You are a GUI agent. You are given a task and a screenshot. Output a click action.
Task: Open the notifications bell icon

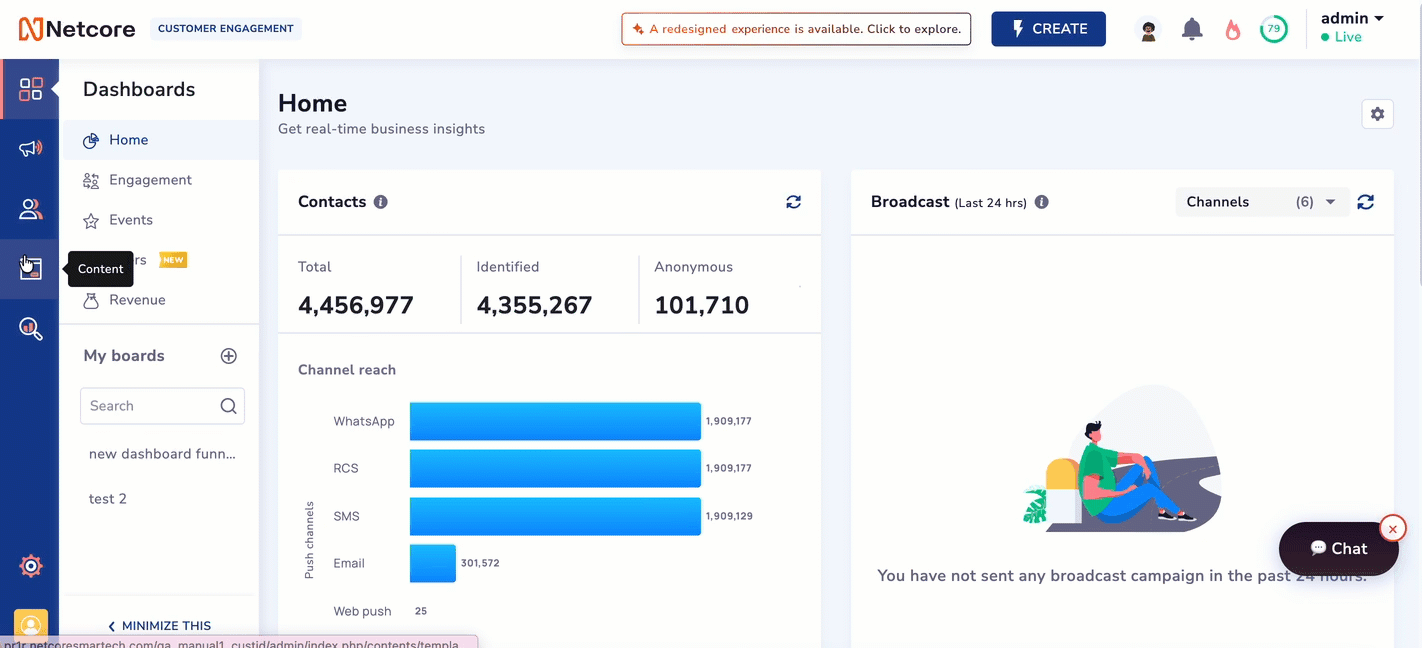(1192, 29)
